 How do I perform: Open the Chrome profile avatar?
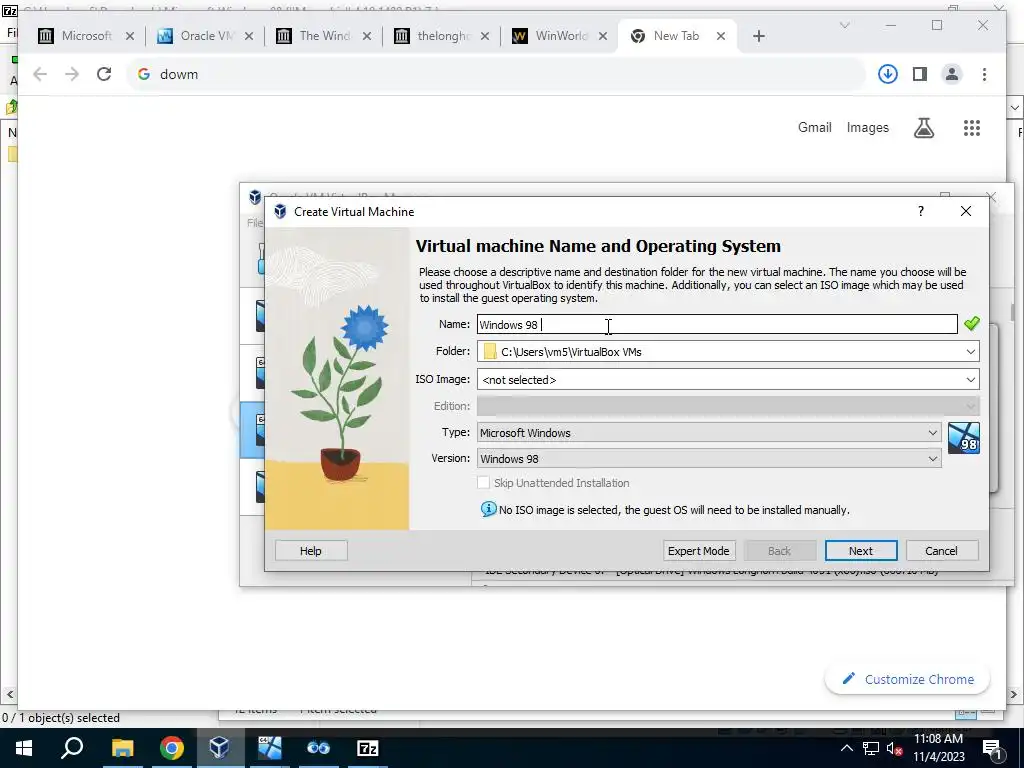pyautogui.click(x=952, y=74)
